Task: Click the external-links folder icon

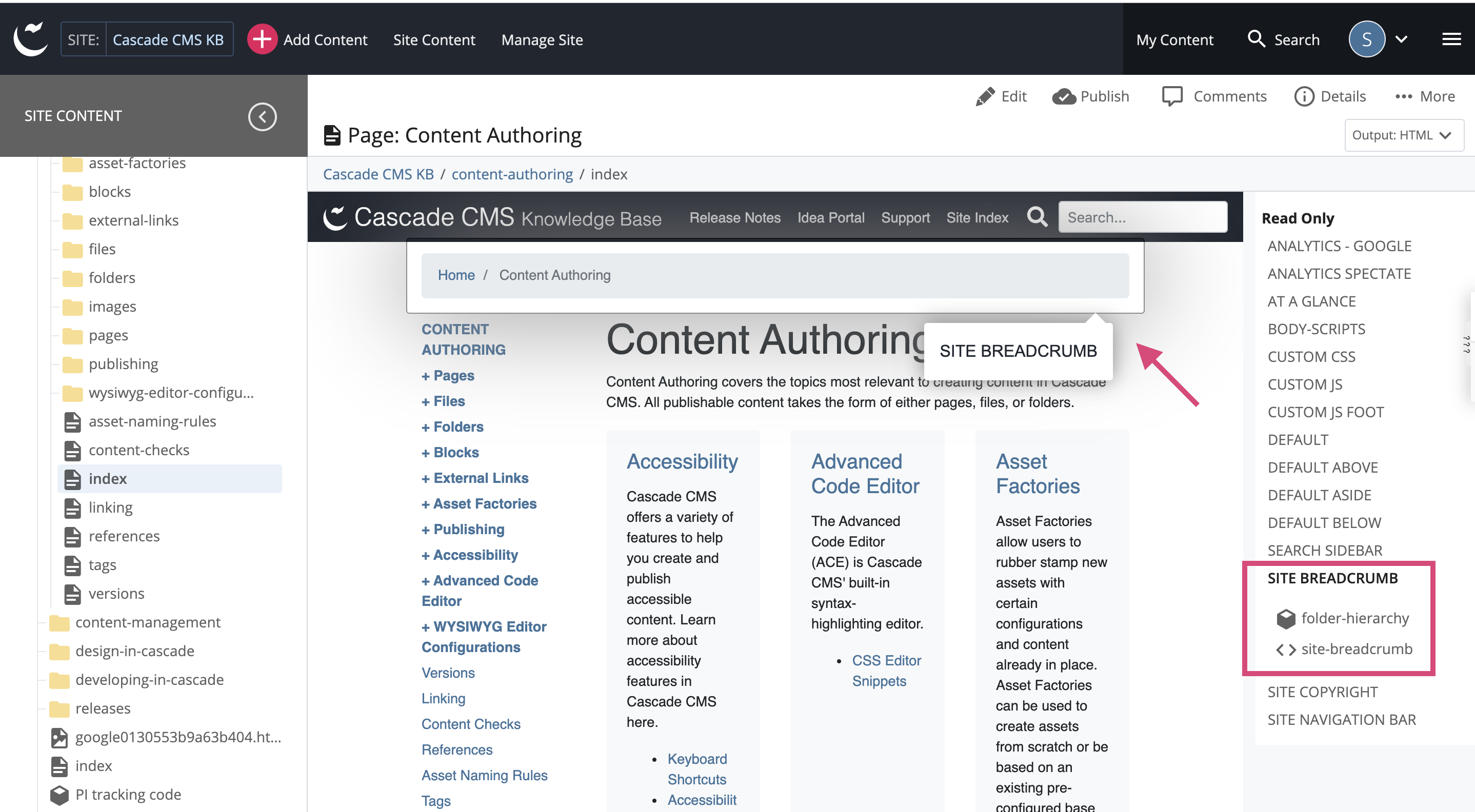Action: tap(73, 221)
